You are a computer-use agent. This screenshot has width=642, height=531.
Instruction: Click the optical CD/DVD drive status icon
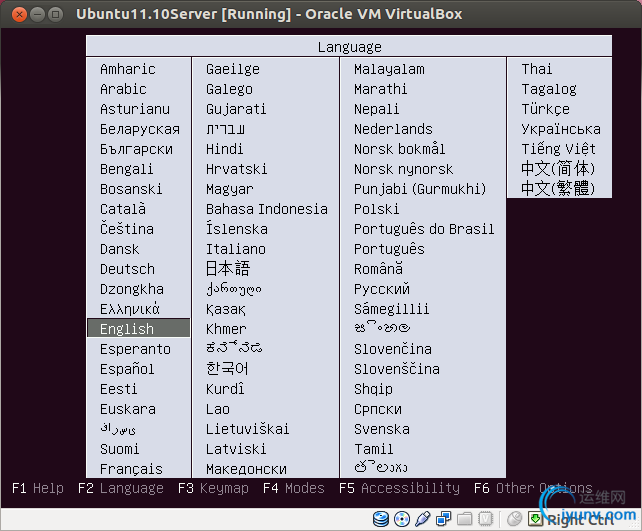pos(402,519)
